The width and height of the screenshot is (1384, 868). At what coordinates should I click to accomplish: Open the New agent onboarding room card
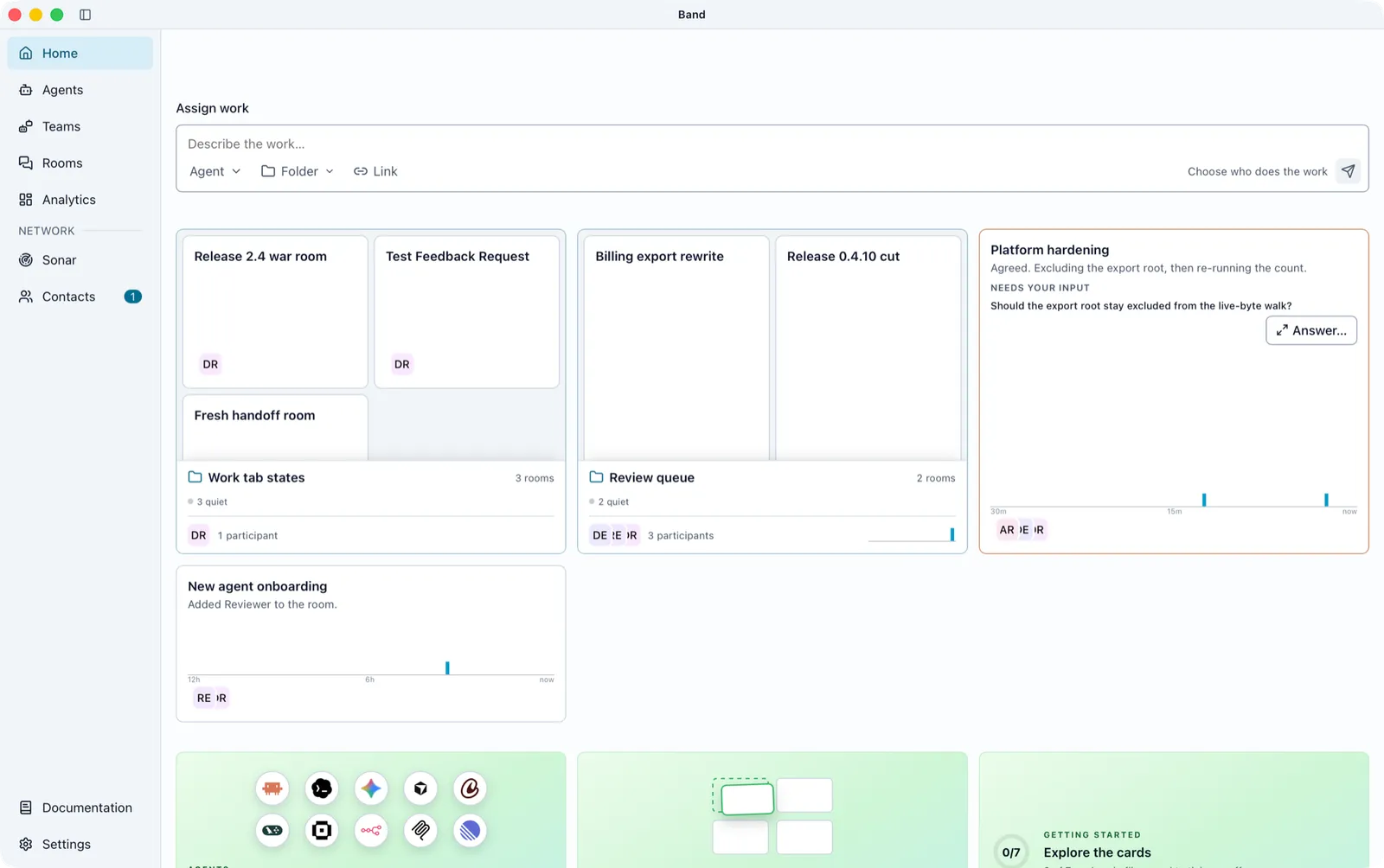371,644
